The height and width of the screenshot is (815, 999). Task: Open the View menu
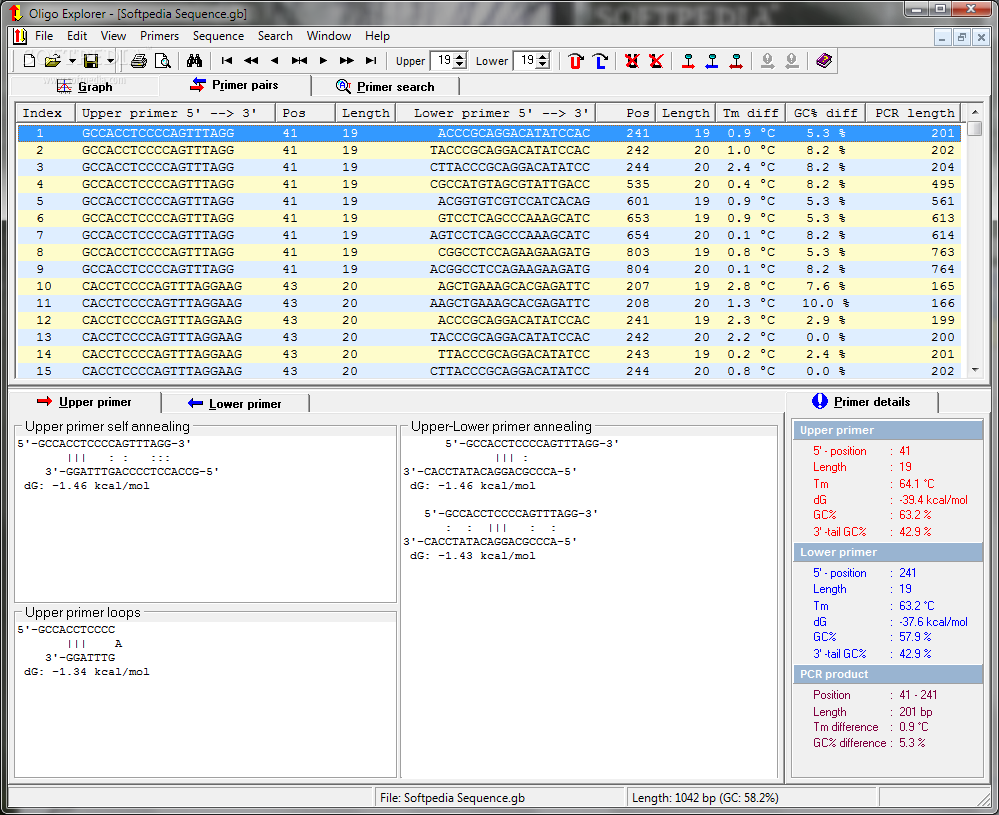point(113,36)
